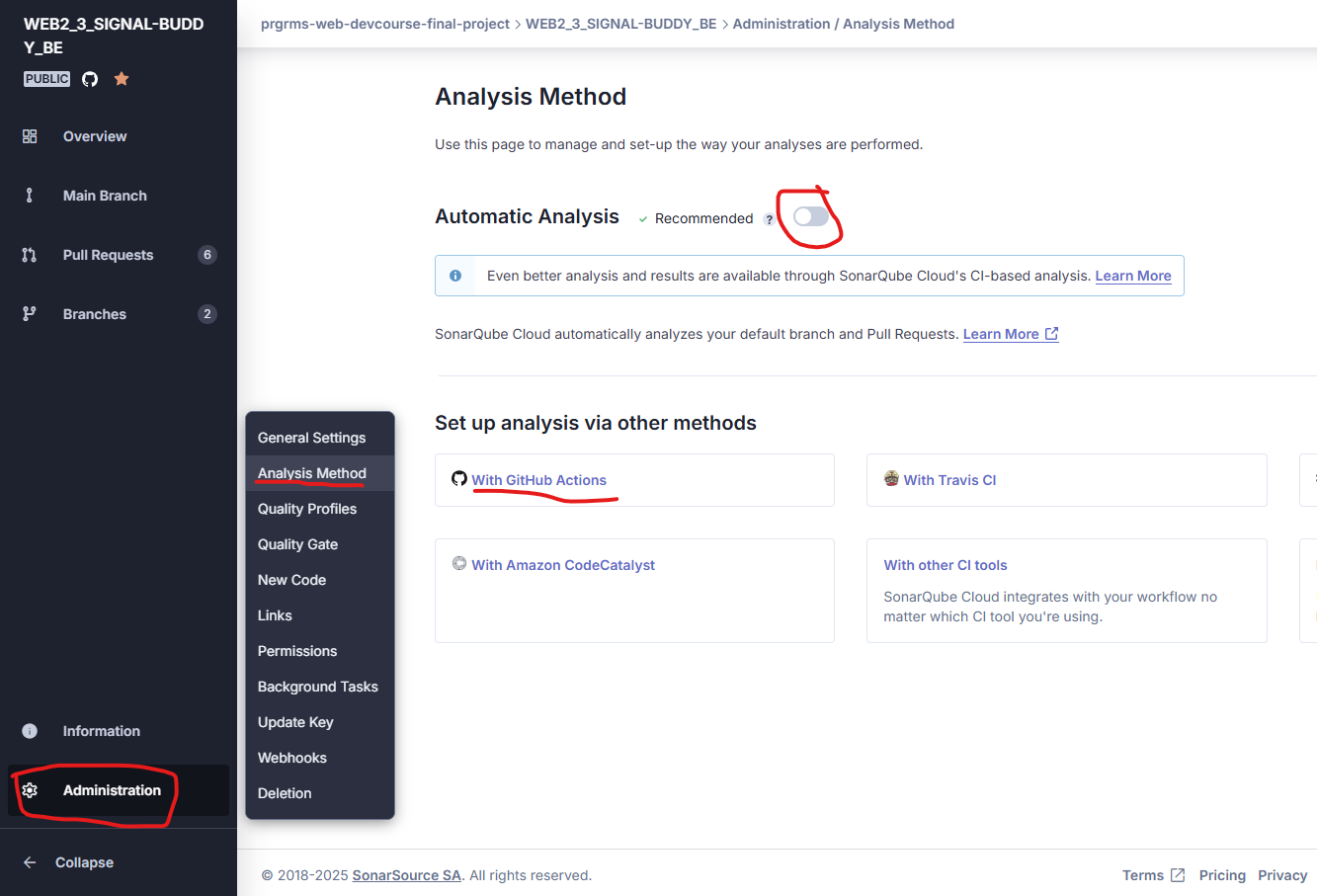The height and width of the screenshot is (896, 1317).
Task: Click the Analysis Method page heading
Action: coord(531,97)
